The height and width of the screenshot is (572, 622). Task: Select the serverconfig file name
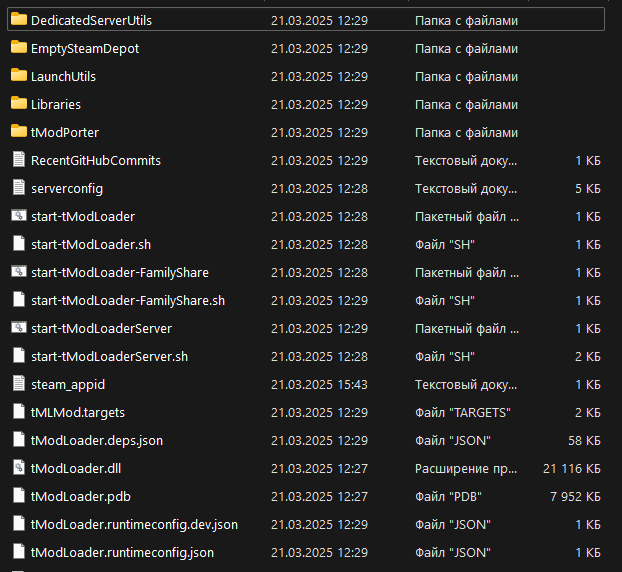[67, 188]
